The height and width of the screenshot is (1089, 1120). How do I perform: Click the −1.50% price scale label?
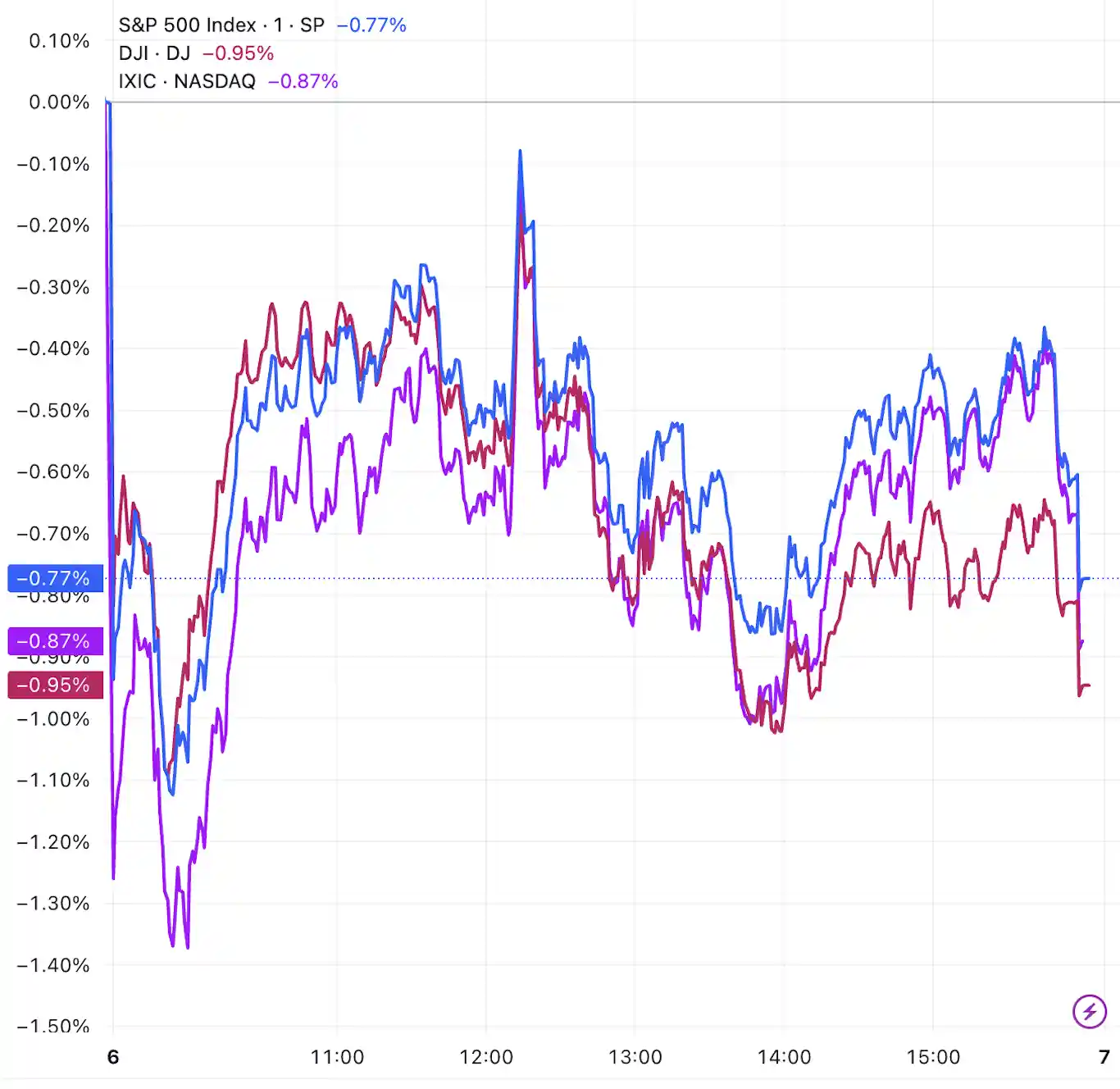pyautogui.click(x=53, y=1026)
